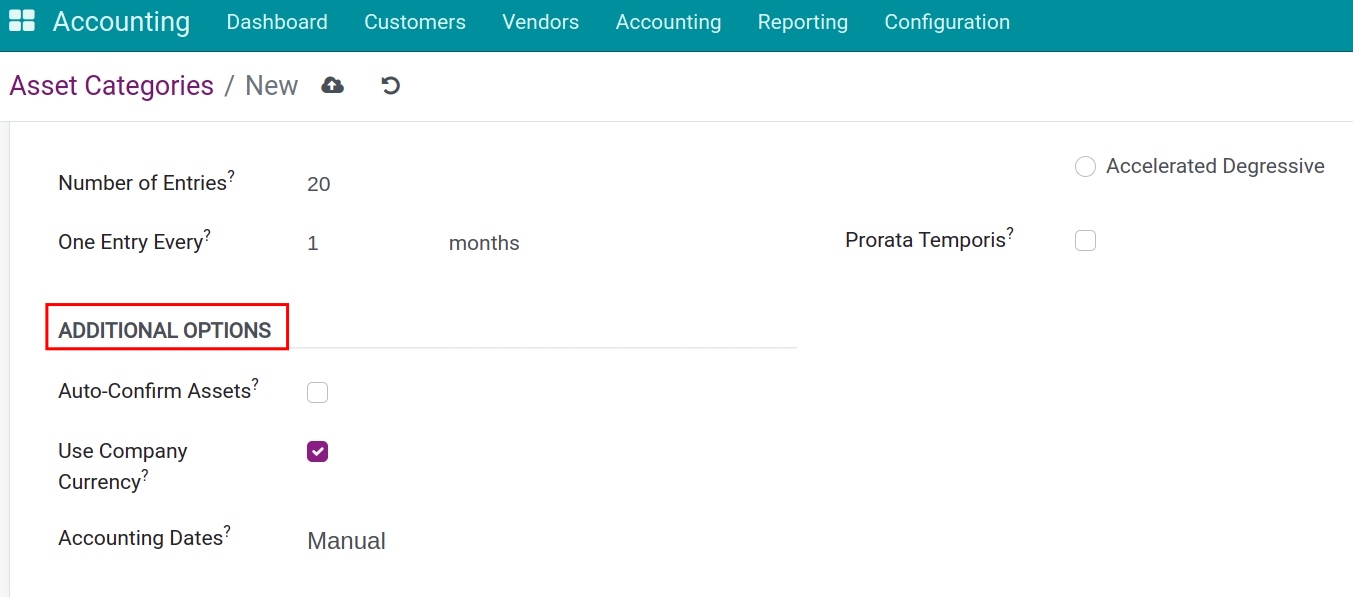Show help tooltip for Number of Entries
Screen dimensions: 1353x597
pos(231,176)
